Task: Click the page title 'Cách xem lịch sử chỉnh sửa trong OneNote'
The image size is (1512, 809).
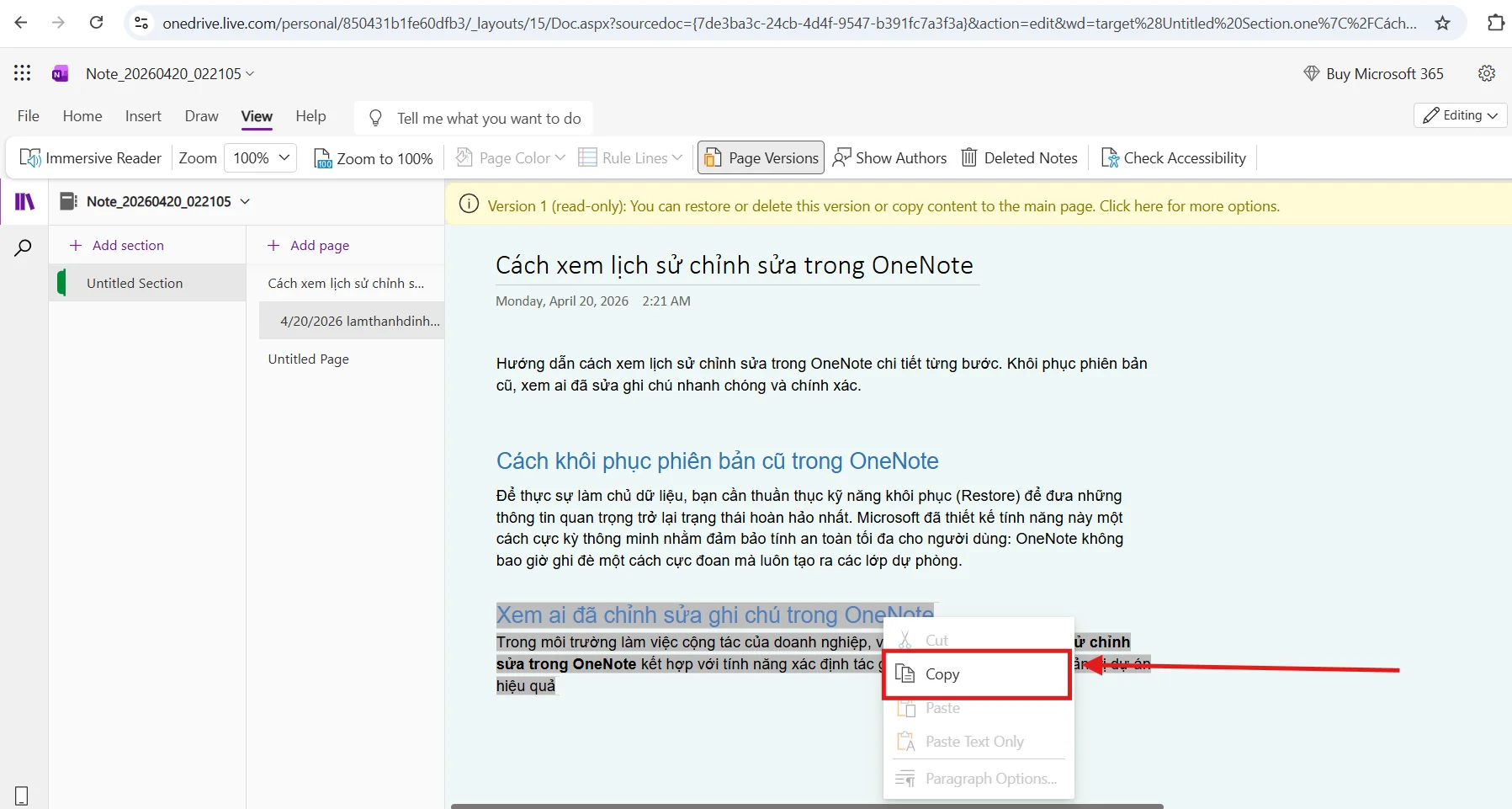Action: point(735,265)
